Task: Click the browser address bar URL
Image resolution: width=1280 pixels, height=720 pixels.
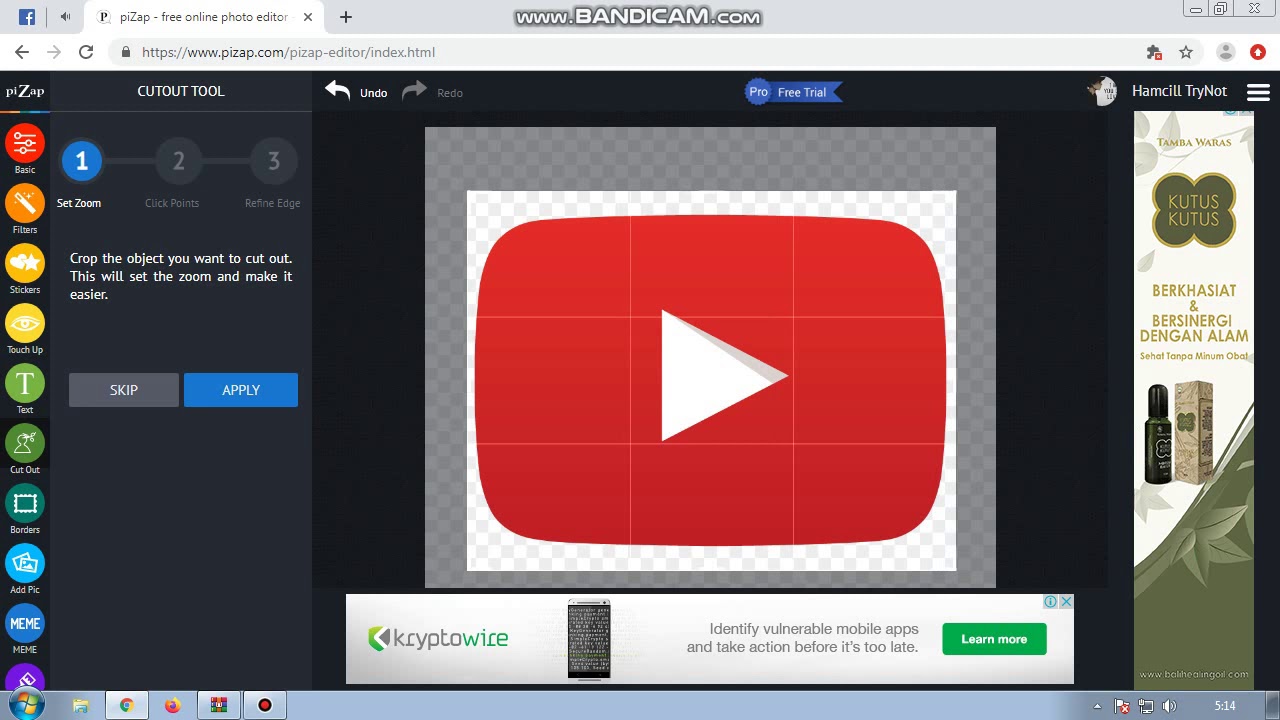Action: (288, 52)
